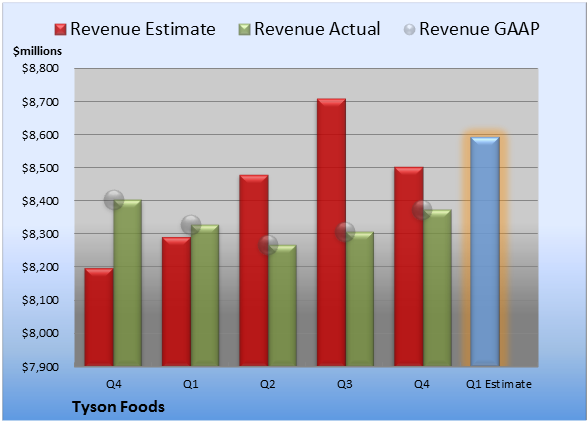Select the red estimate bar above Q1
Viewport: 588px width, 422px height.
176,302
